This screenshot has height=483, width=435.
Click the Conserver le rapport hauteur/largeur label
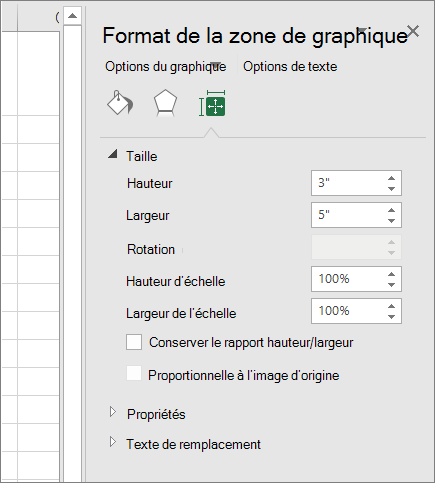(x=251, y=343)
